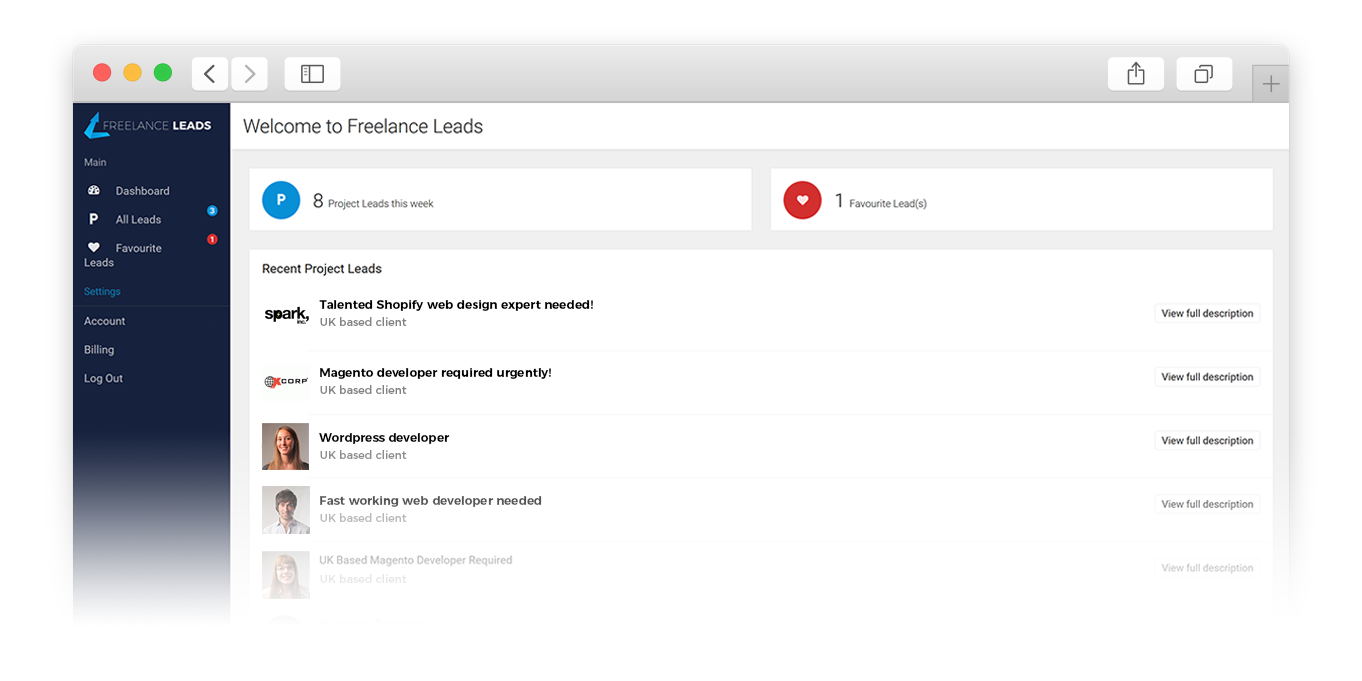Go back with the browser back arrow
The image size is (1362, 681).
click(x=209, y=74)
